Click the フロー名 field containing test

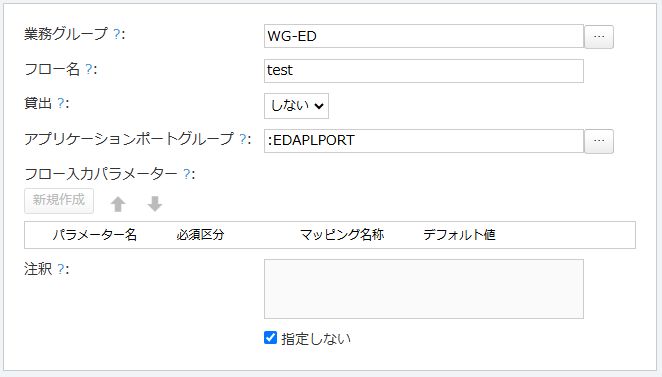coord(424,71)
